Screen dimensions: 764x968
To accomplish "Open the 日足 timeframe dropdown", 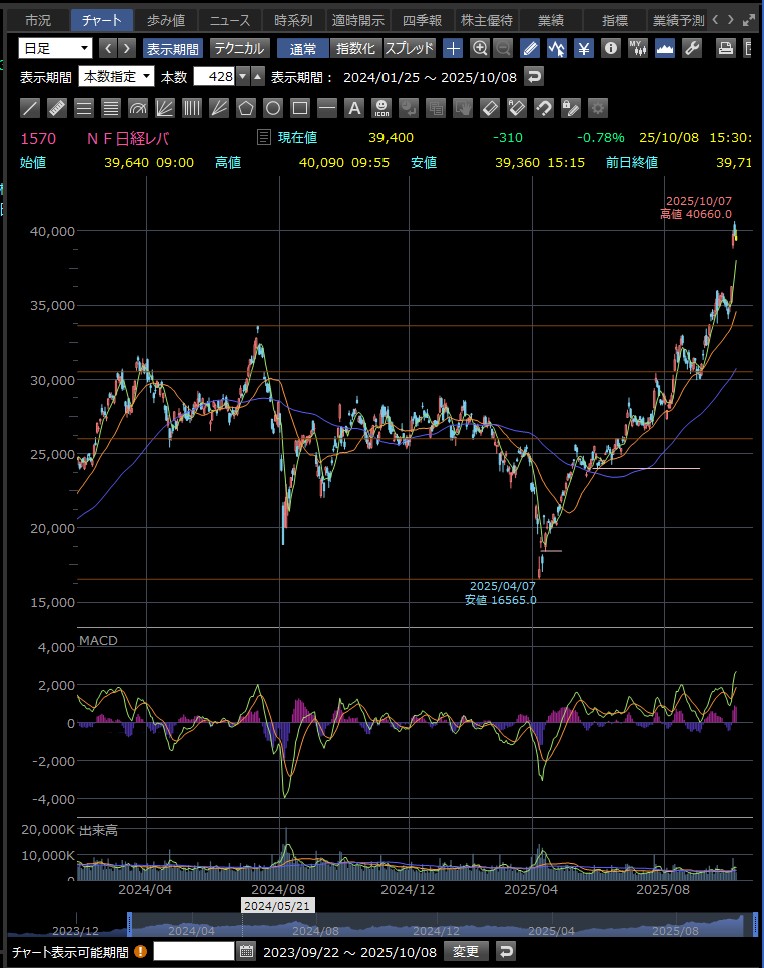I will click(56, 48).
